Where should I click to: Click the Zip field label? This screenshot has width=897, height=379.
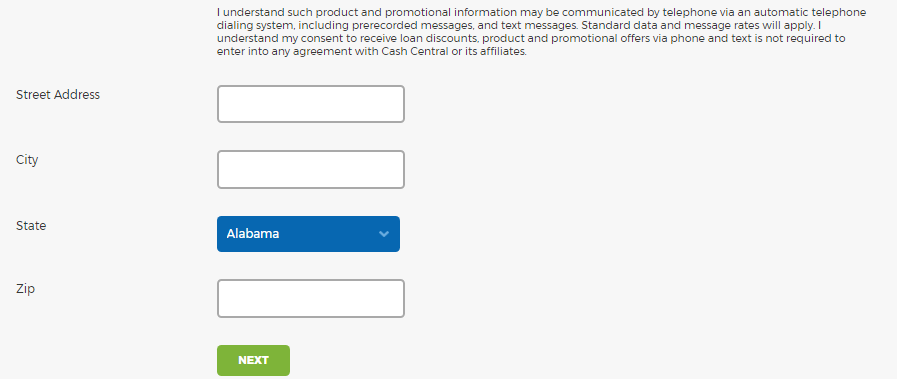25,289
